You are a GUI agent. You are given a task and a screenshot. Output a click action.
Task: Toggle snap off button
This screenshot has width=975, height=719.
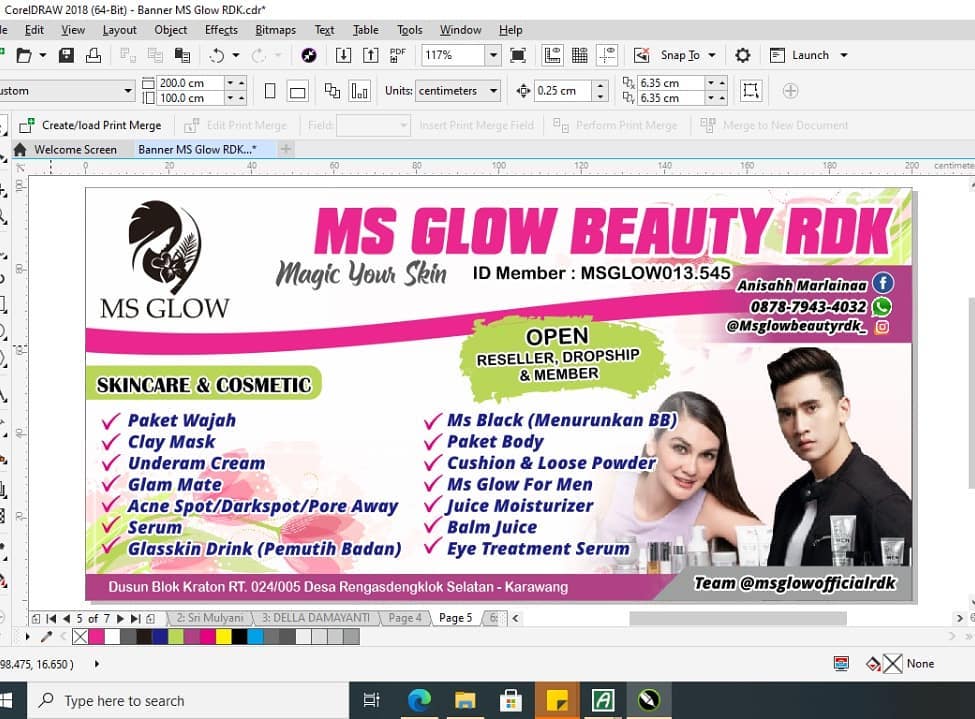pos(641,55)
